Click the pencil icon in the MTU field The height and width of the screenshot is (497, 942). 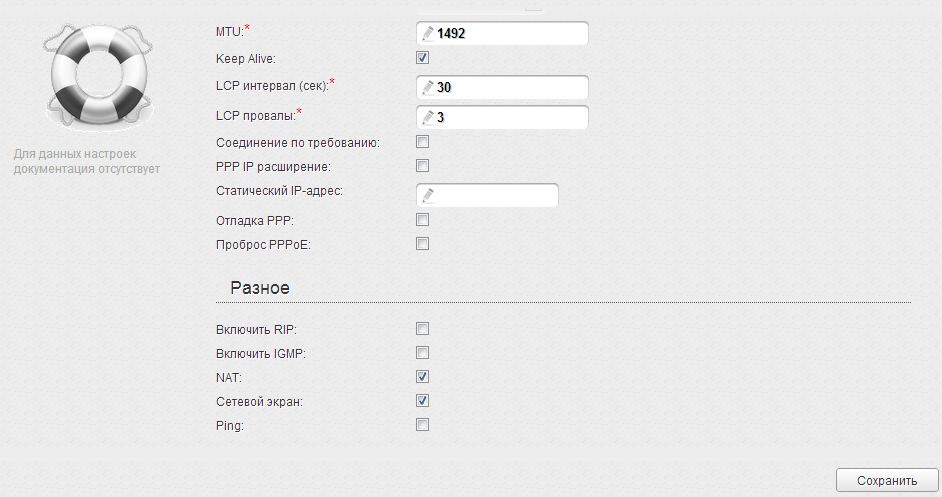click(x=428, y=33)
